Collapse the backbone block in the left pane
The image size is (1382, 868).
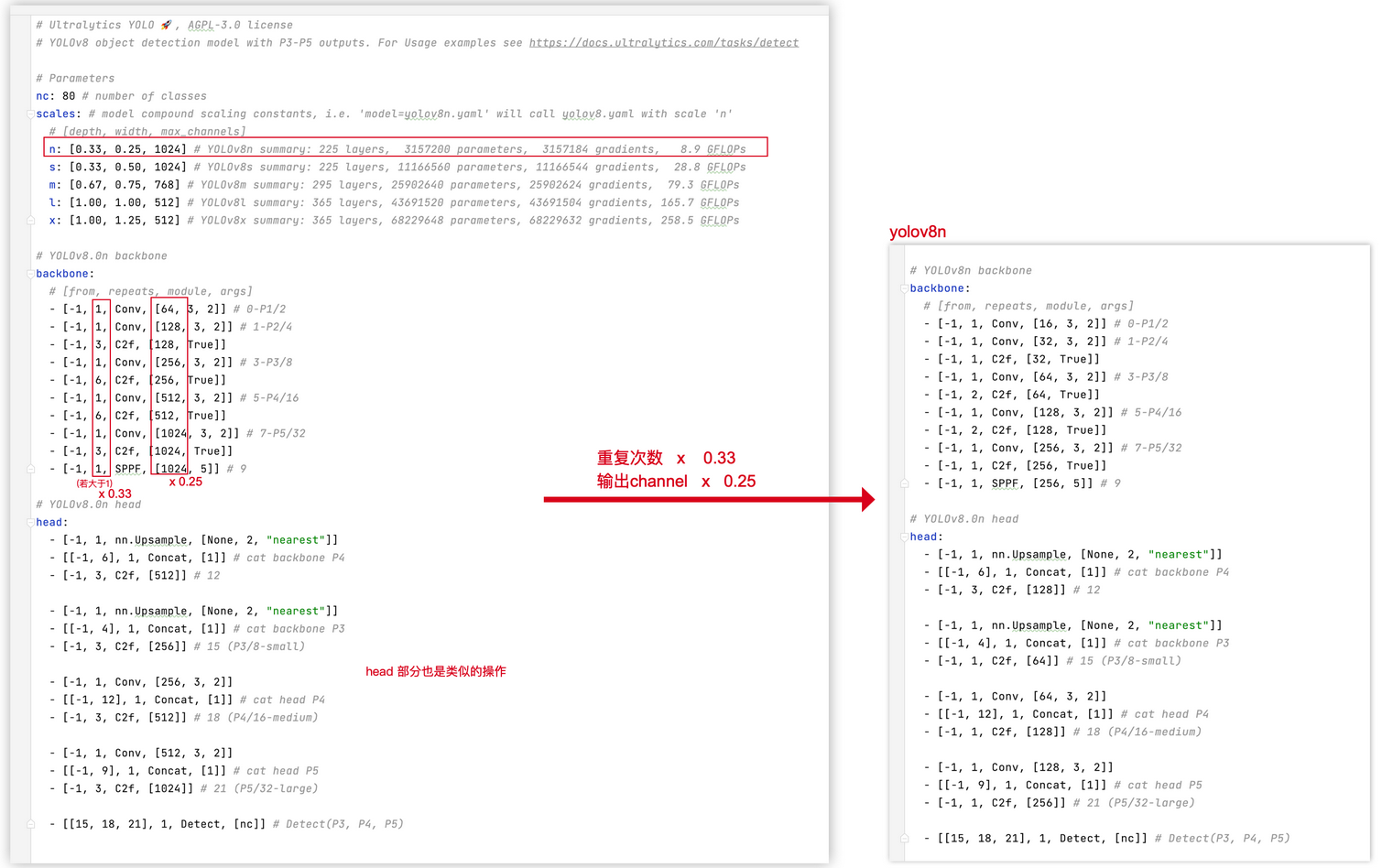30,274
